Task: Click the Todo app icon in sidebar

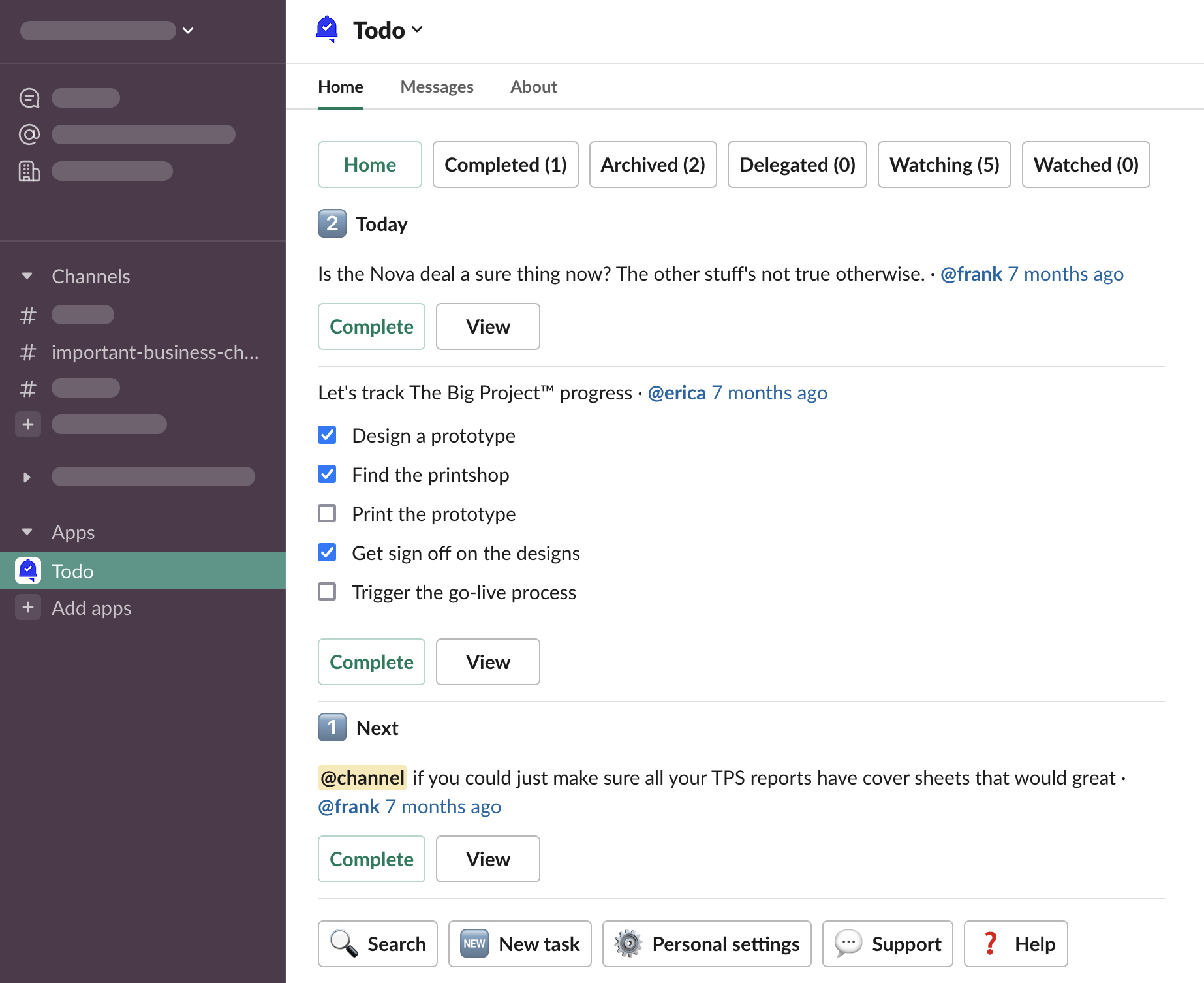Action: tap(28, 571)
